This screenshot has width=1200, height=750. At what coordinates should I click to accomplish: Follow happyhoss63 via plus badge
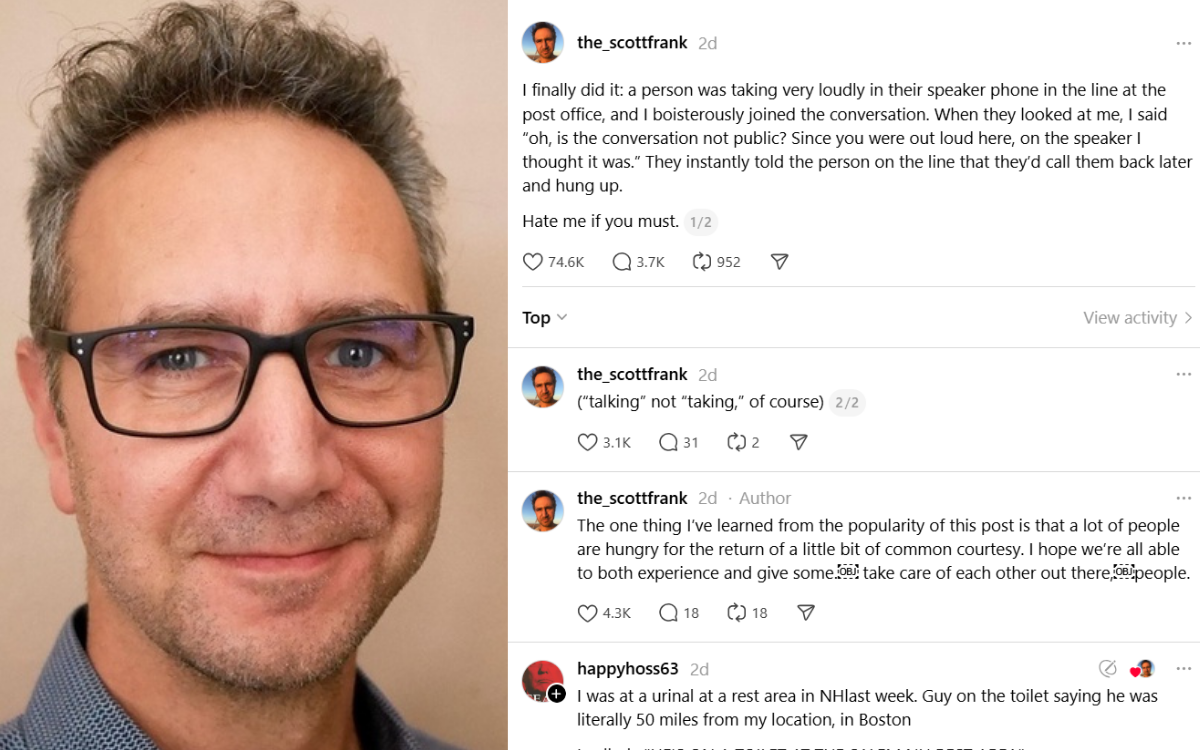click(x=557, y=694)
